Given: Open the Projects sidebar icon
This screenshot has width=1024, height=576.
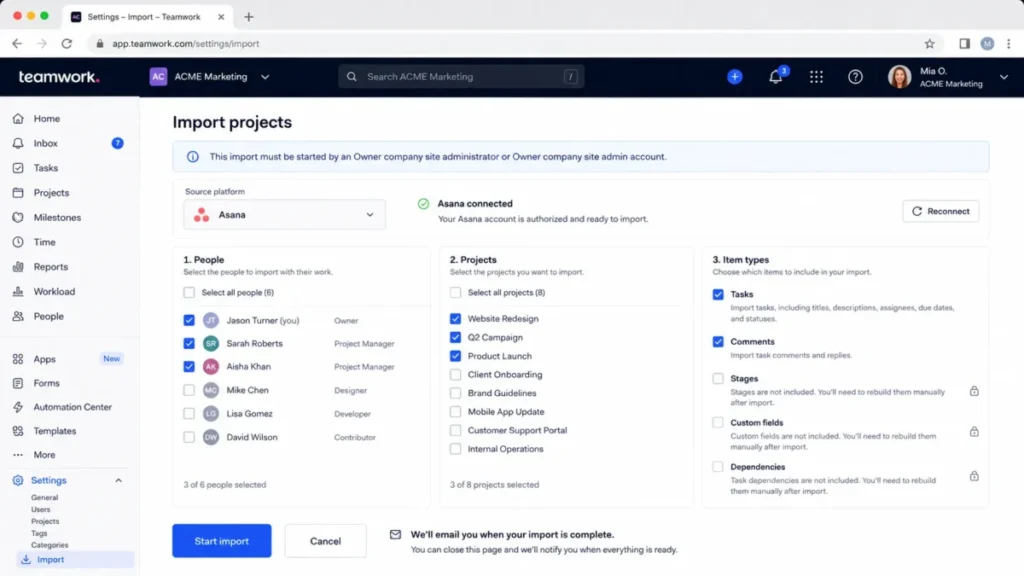Looking at the screenshot, I should pyautogui.click(x=18, y=193).
